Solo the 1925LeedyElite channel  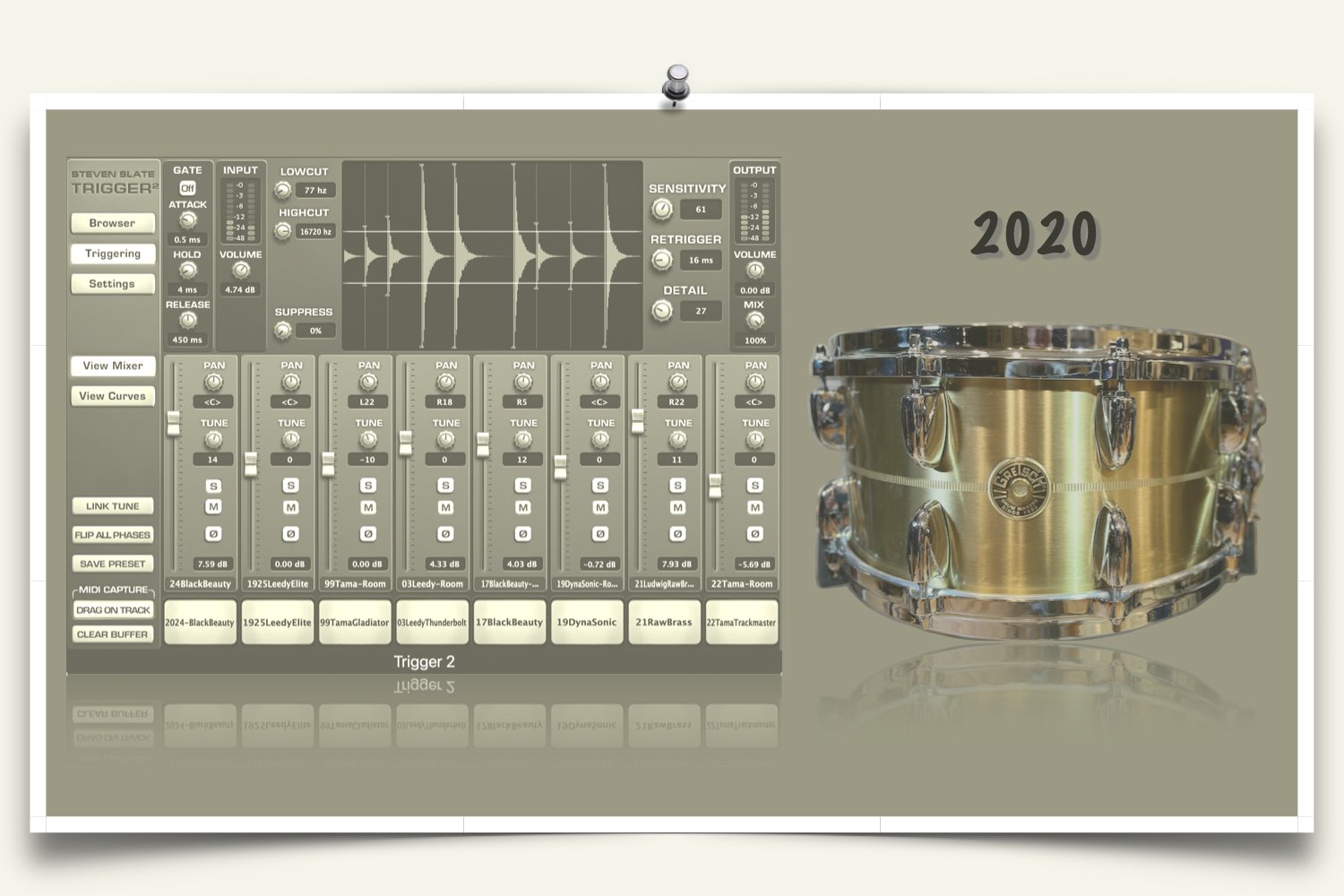(x=290, y=486)
